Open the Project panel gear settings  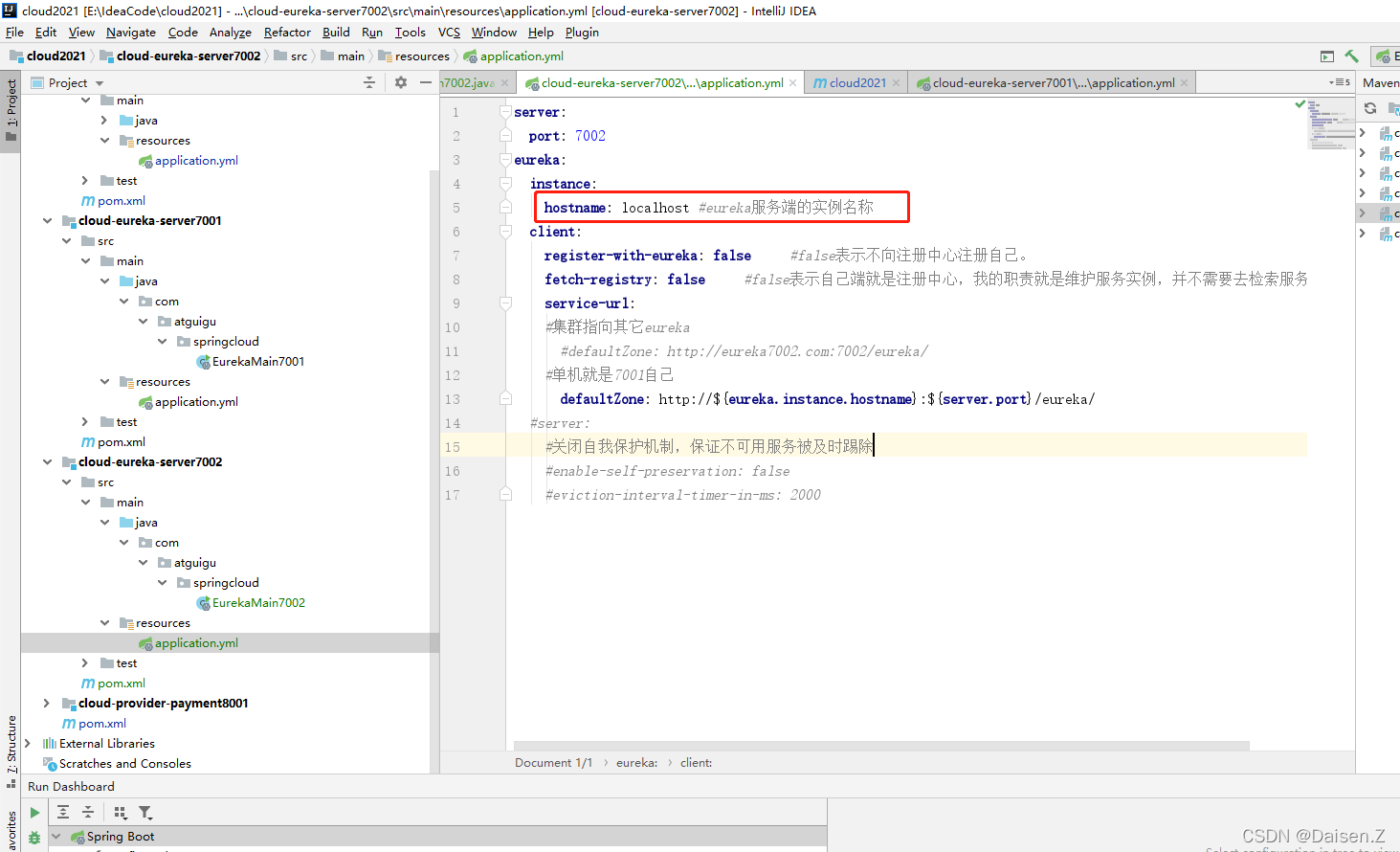tap(401, 83)
